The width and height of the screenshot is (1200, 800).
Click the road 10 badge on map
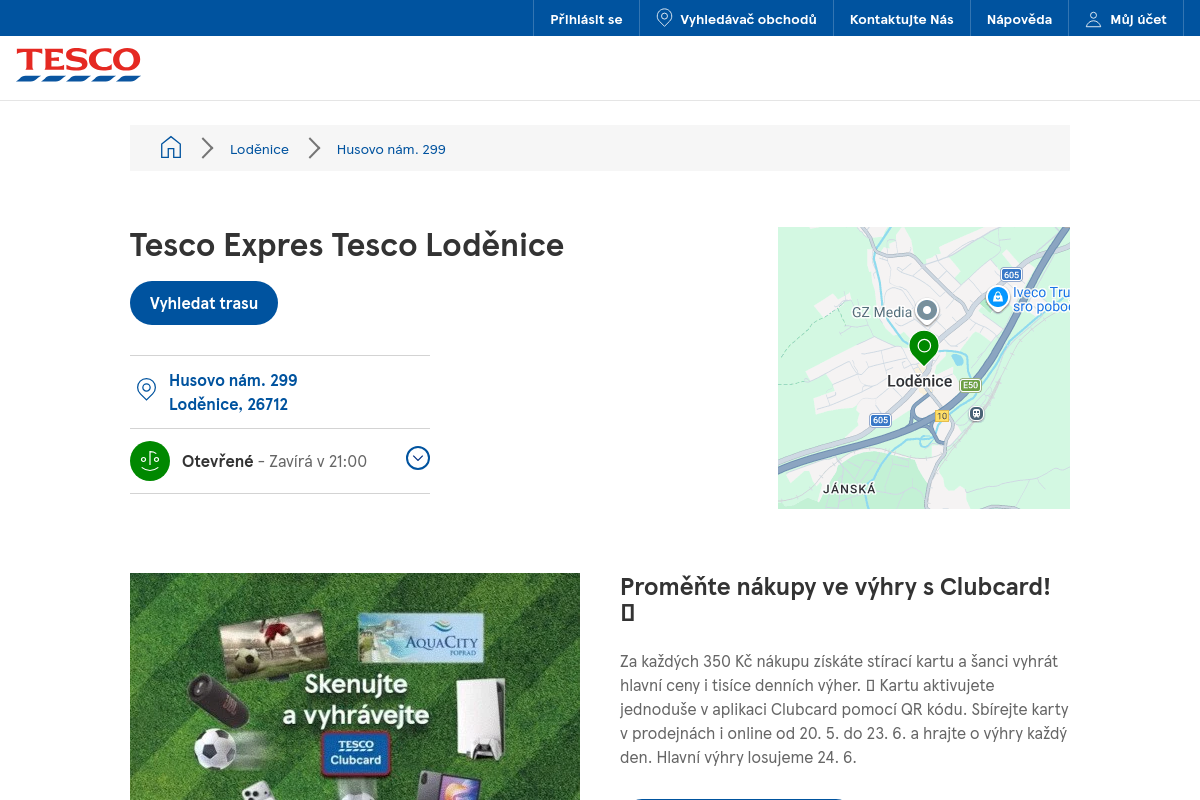(942, 415)
